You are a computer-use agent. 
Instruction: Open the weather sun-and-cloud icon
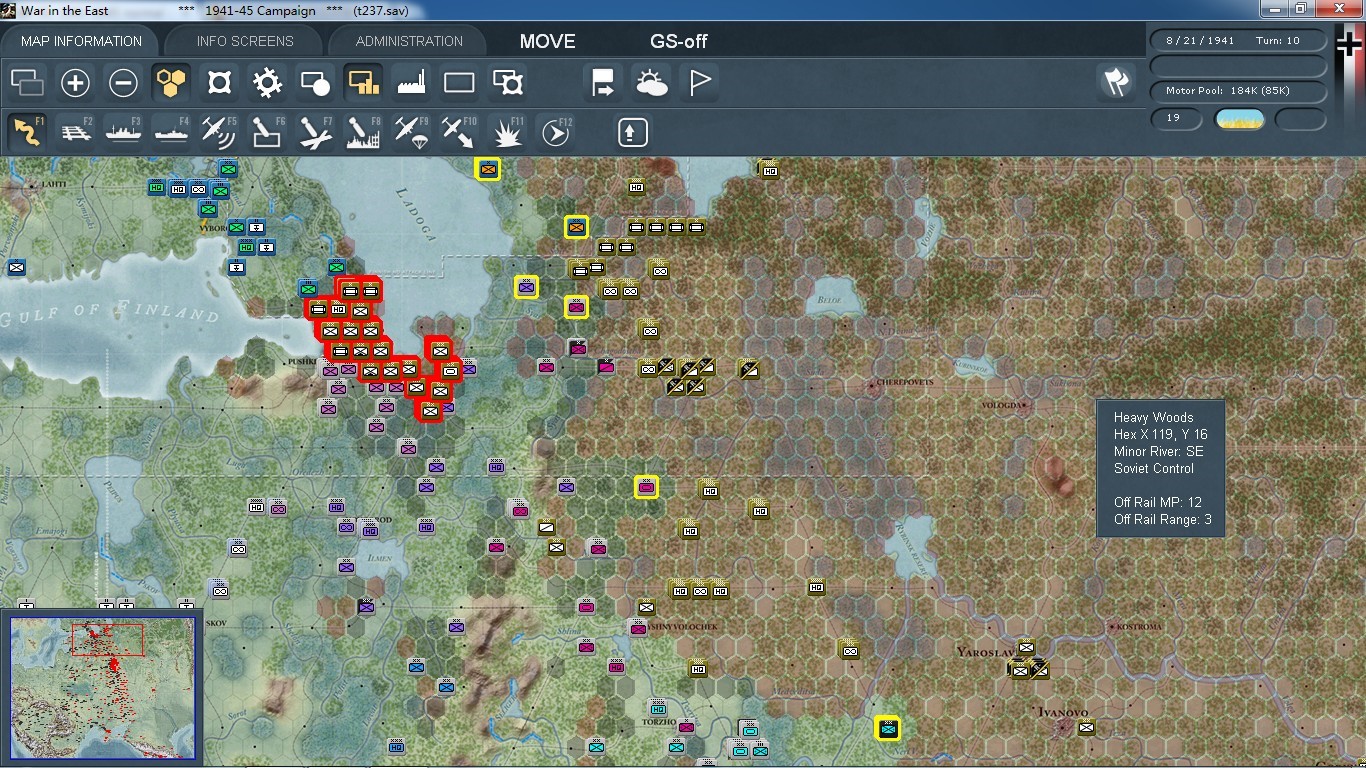coord(651,83)
